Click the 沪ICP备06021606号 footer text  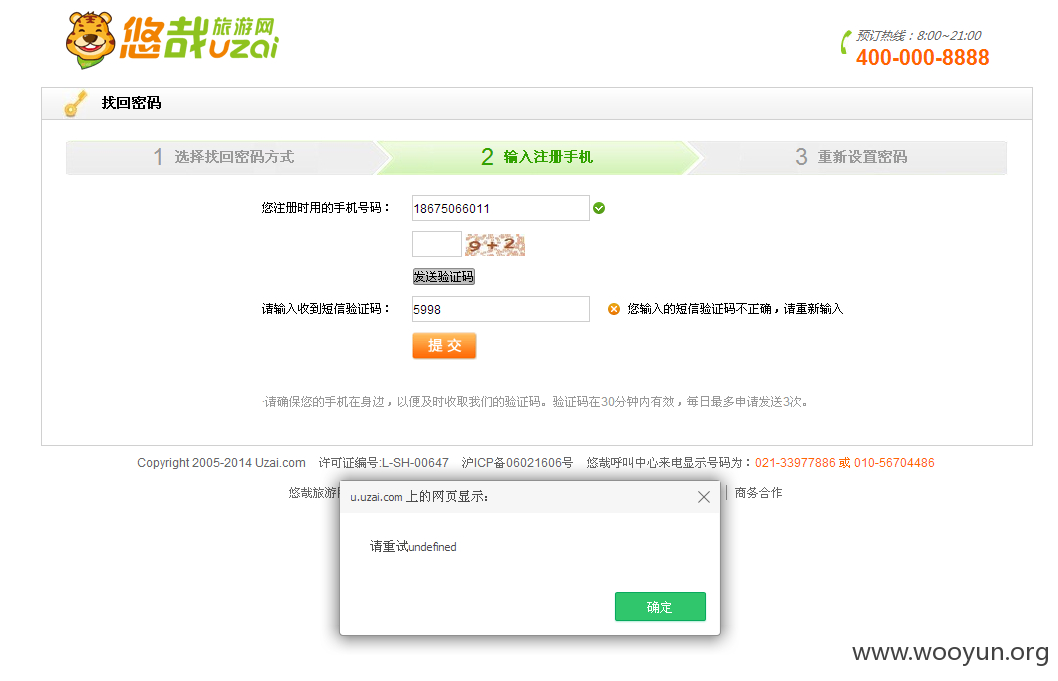(x=517, y=463)
